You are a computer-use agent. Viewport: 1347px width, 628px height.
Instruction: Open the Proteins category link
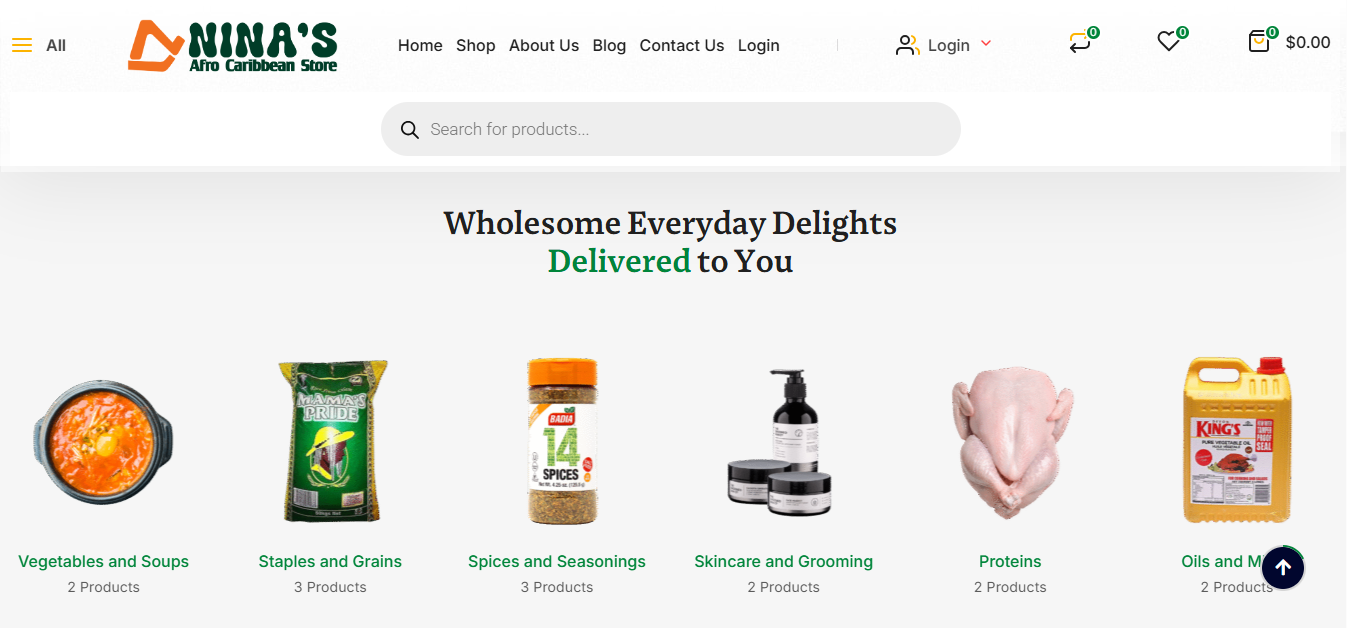pos(1010,561)
